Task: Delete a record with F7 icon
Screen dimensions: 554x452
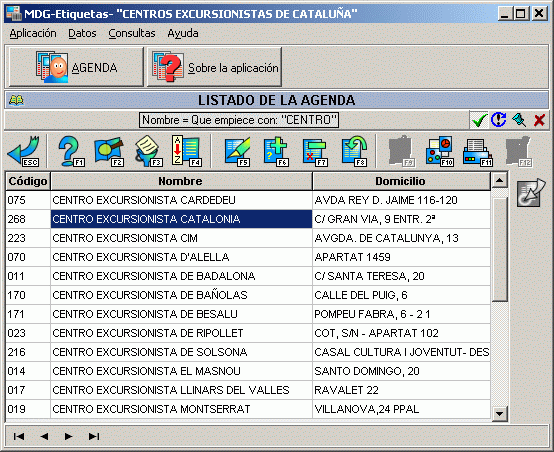Action: coord(315,152)
